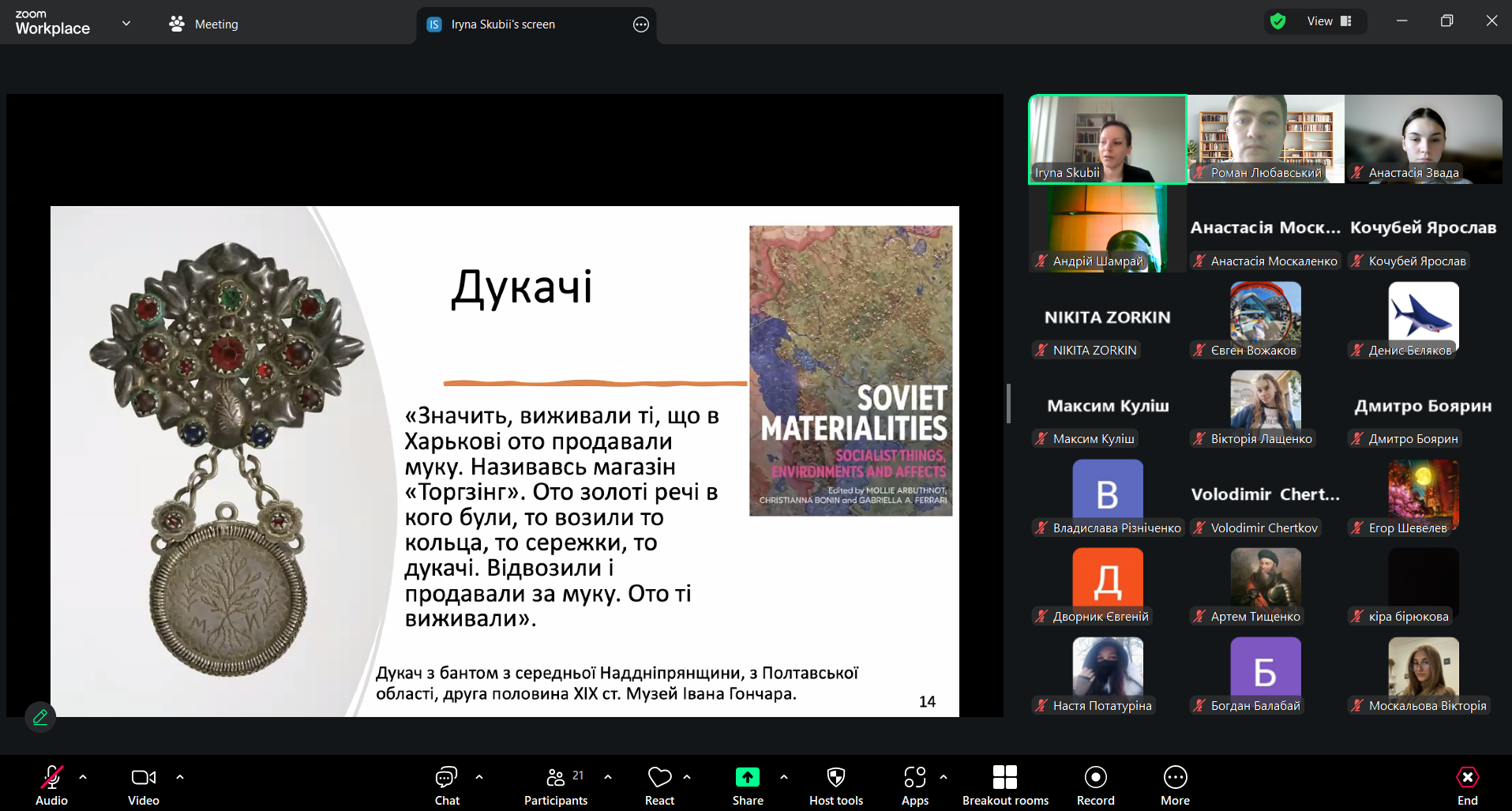Screen dimensions: 1512x811
Task: Expand the video options arrow
Action: (180, 777)
